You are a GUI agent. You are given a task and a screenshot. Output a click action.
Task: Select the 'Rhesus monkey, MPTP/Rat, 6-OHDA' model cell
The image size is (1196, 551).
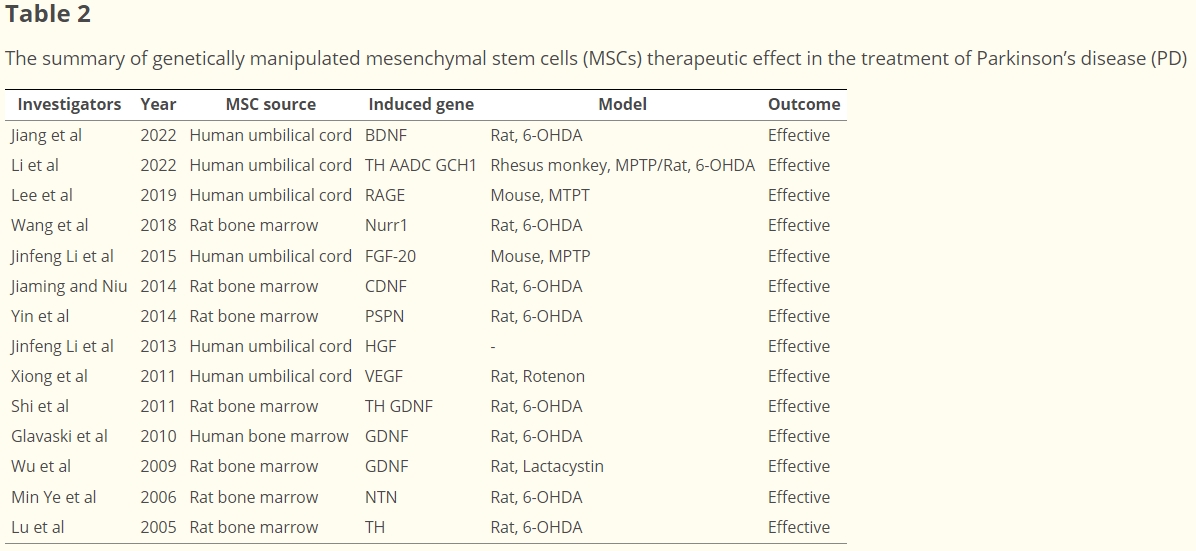[622, 165]
